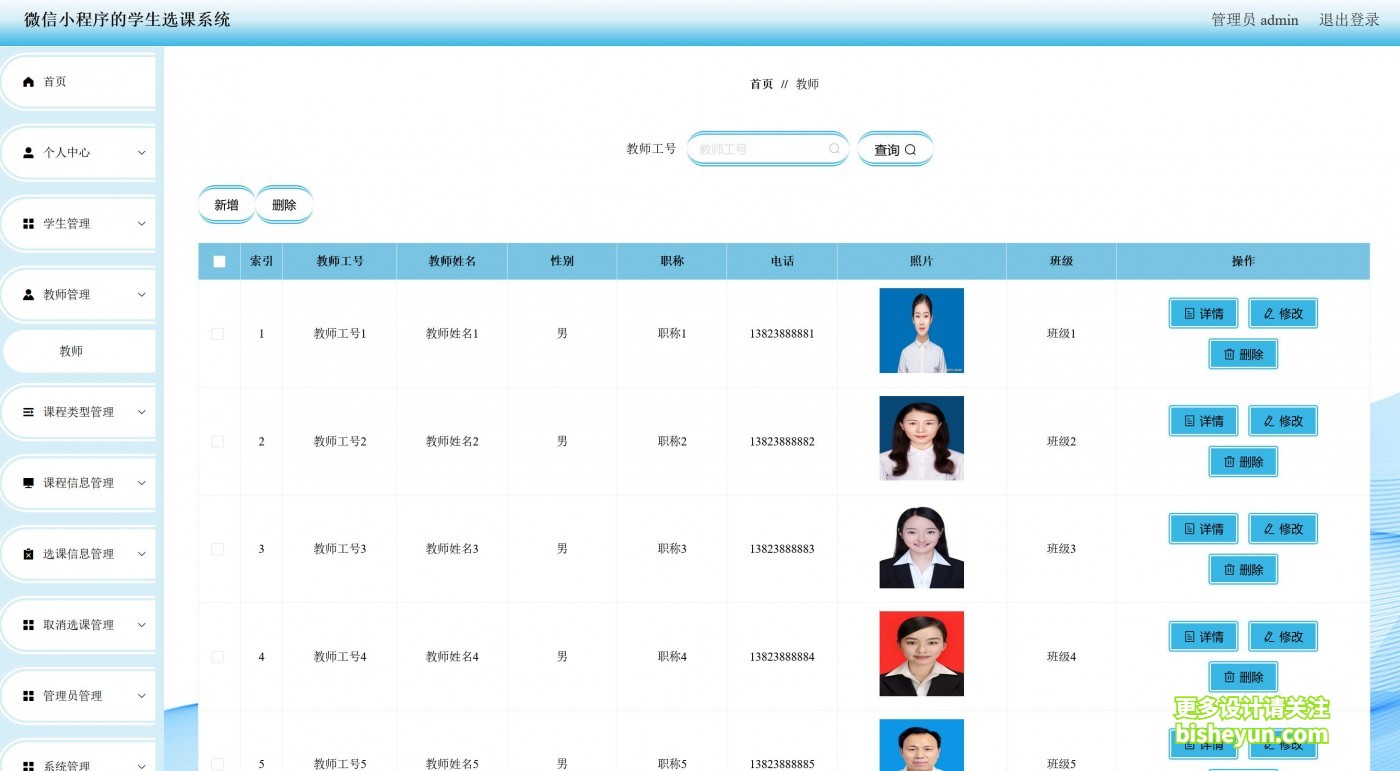Click the grid icon beside 系统管理
This screenshot has height=771, width=1400.
point(28,766)
